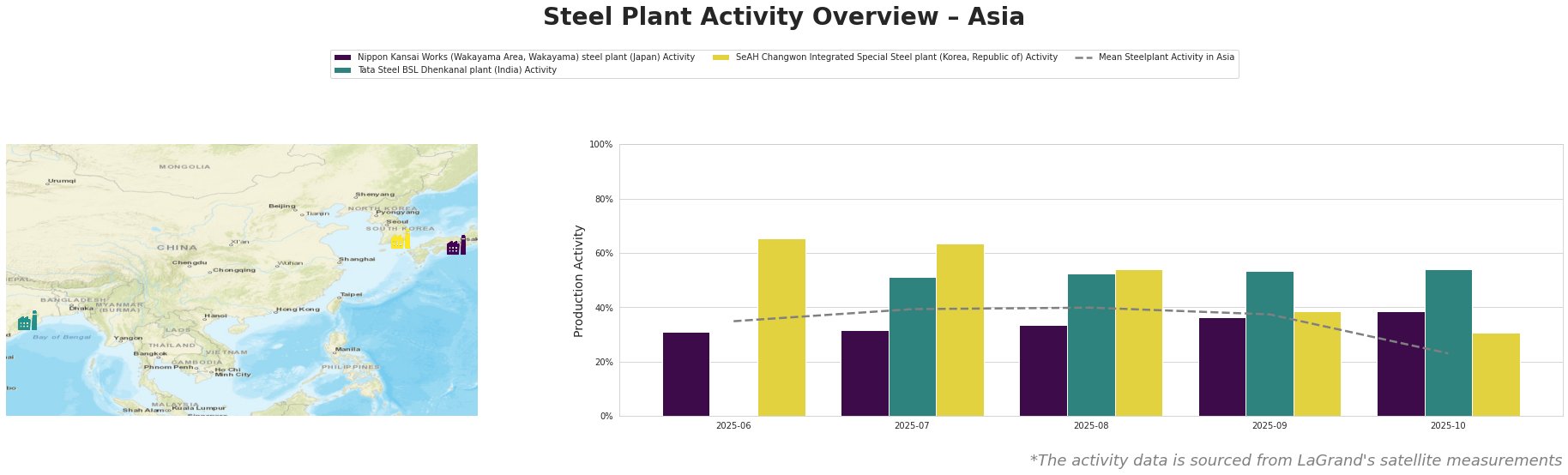Image resolution: width=1568 pixels, height=475 pixels.
Task: Click the Steel Plant Activity Overview title
Action: click(x=783, y=17)
